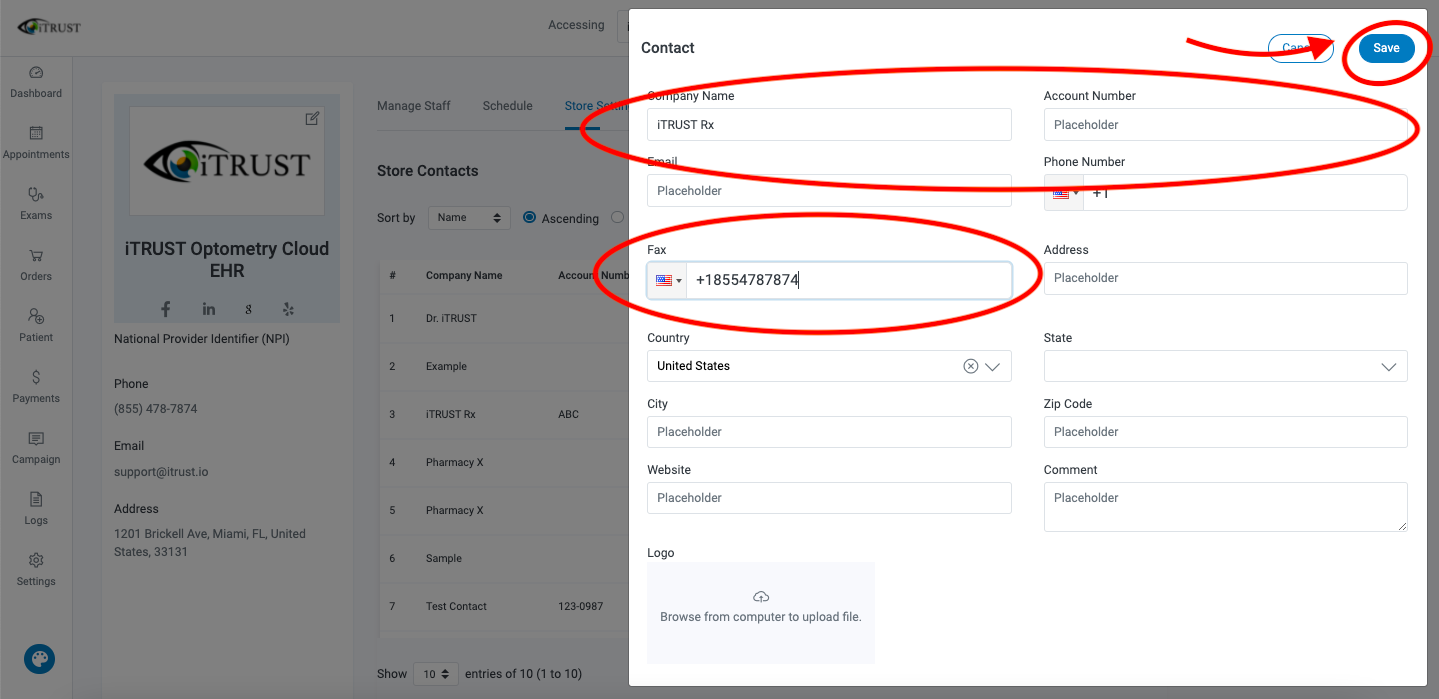Viewport: 1439px width, 699px height.
Task: Expand the State dropdown
Action: pos(1390,366)
